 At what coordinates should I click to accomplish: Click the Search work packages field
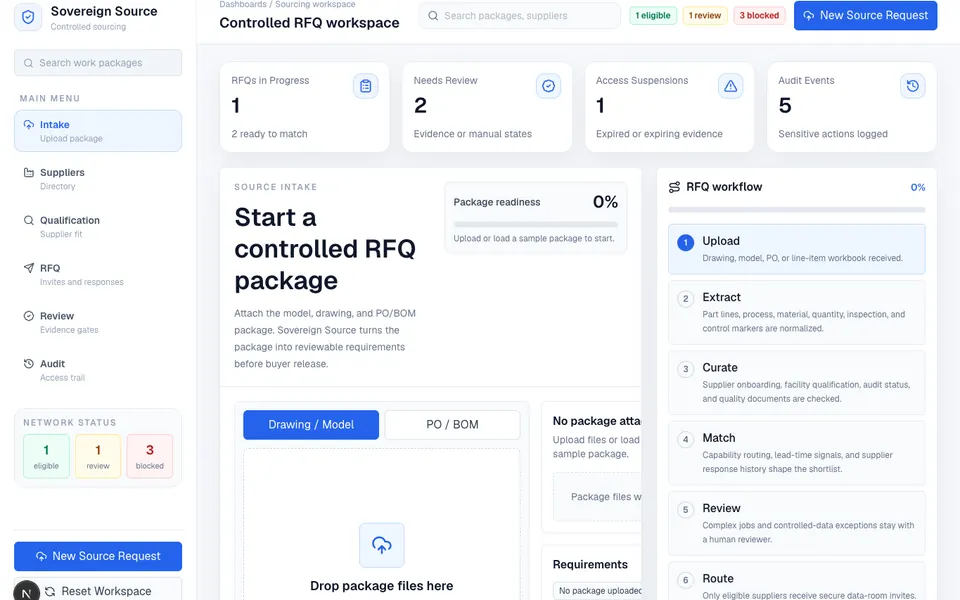coord(98,63)
